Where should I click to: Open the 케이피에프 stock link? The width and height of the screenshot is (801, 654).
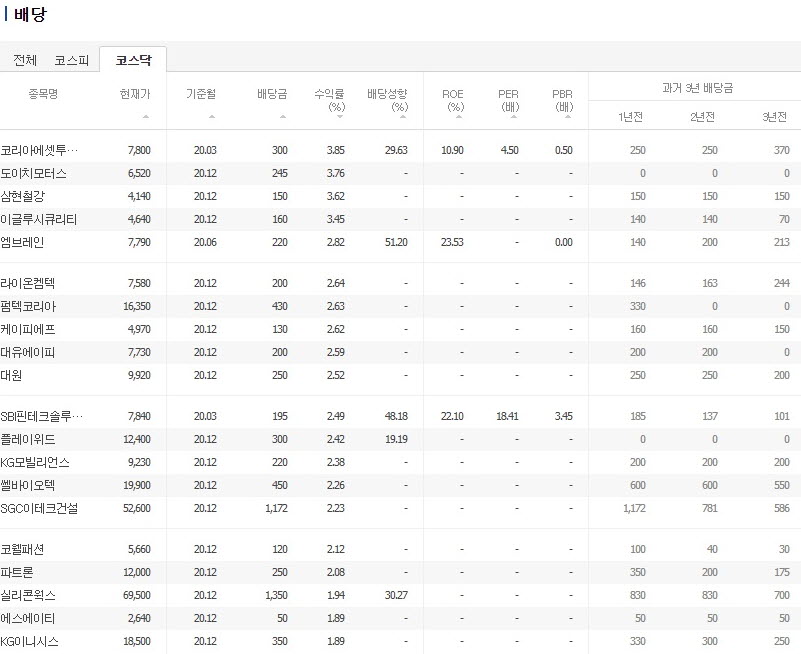pos(28,329)
